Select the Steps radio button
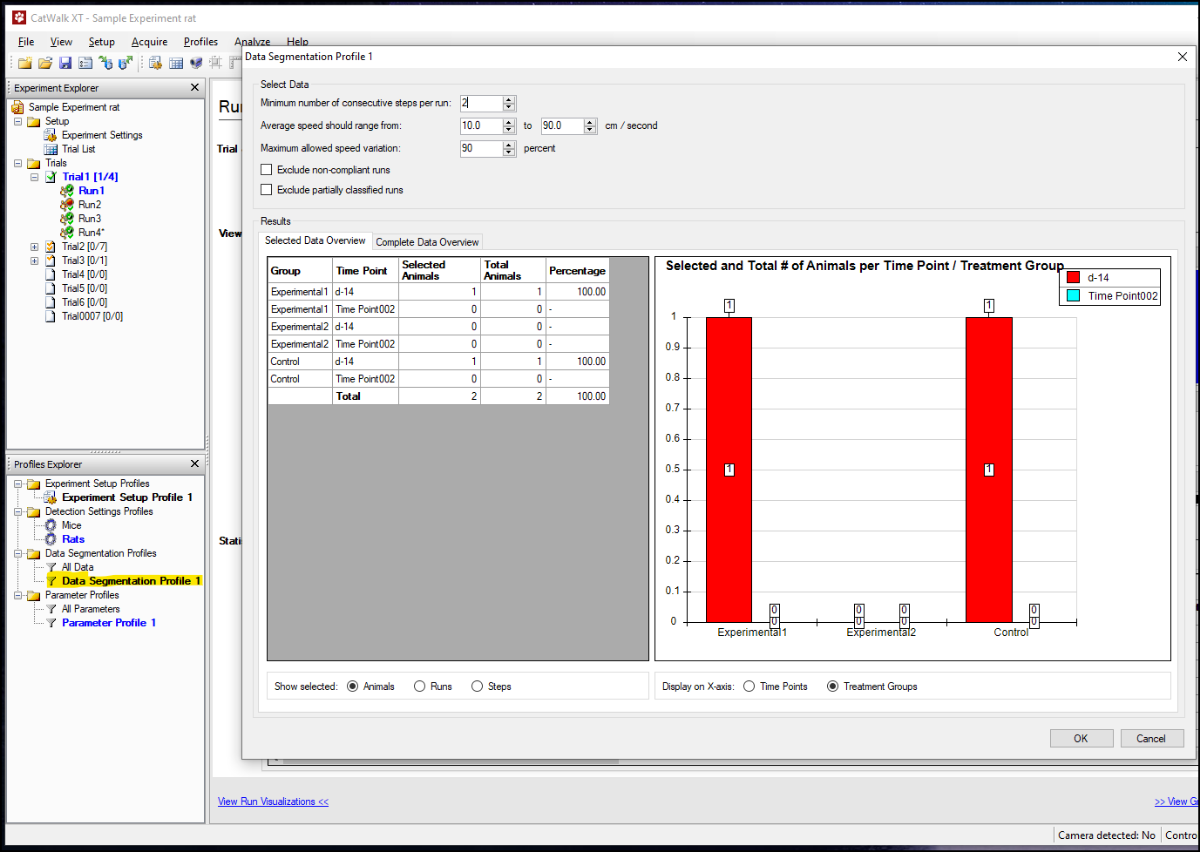The image size is (1200, 852). (477, 686)
